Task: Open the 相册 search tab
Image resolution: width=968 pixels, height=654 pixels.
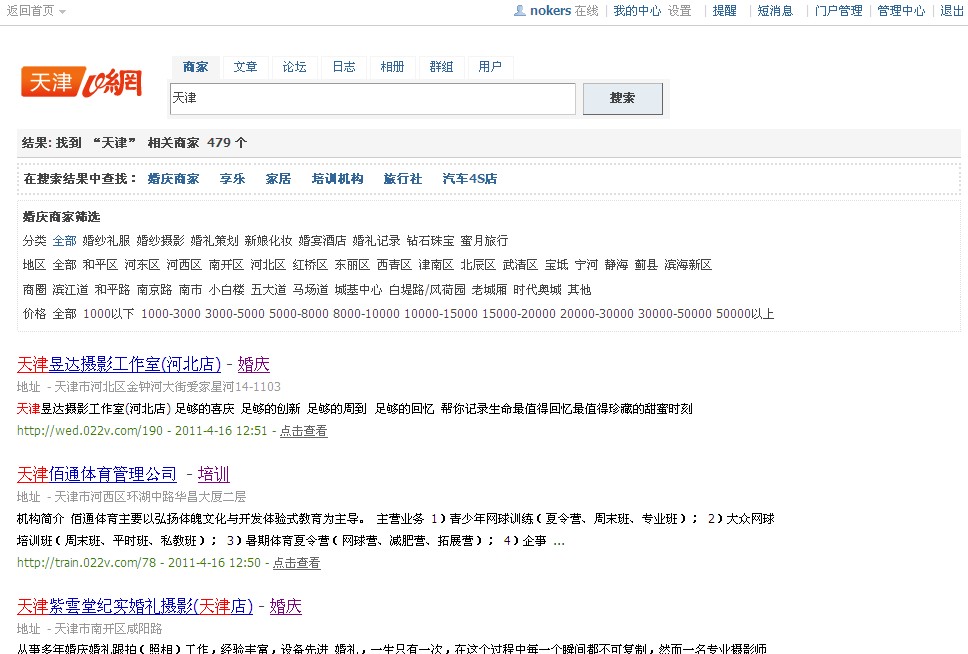Action: 393,67
